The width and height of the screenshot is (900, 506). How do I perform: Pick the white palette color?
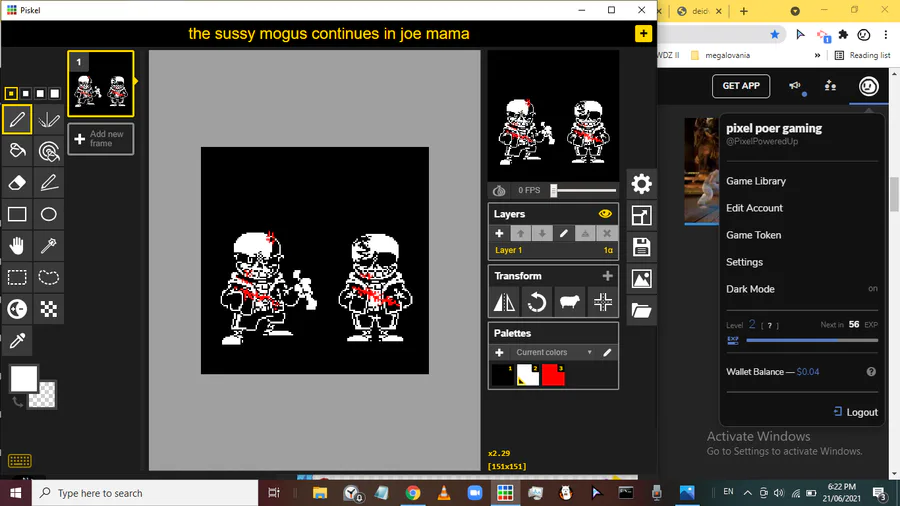(x=528, y=375)
